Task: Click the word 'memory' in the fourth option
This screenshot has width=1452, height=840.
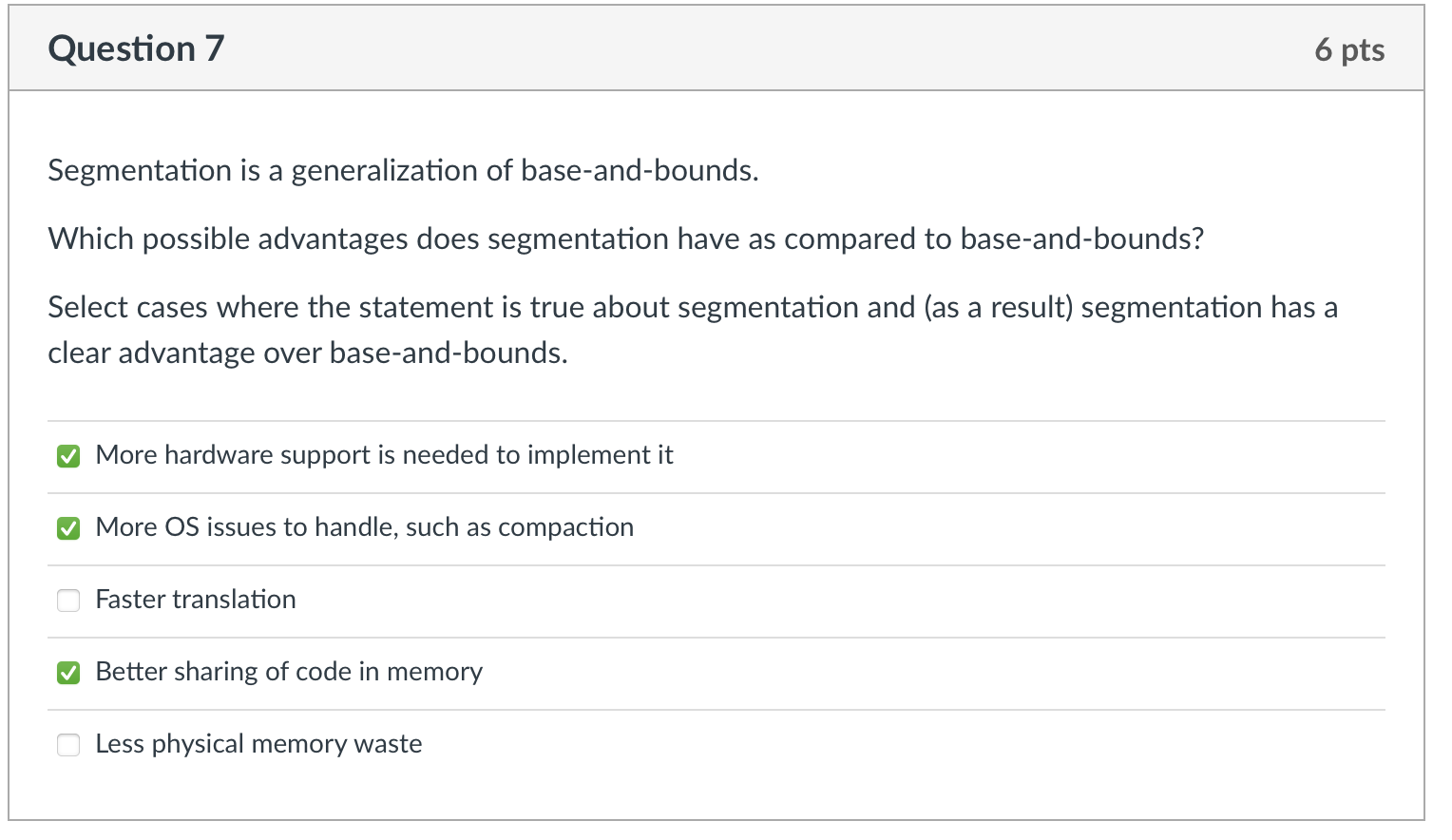Action: [434, 672]
